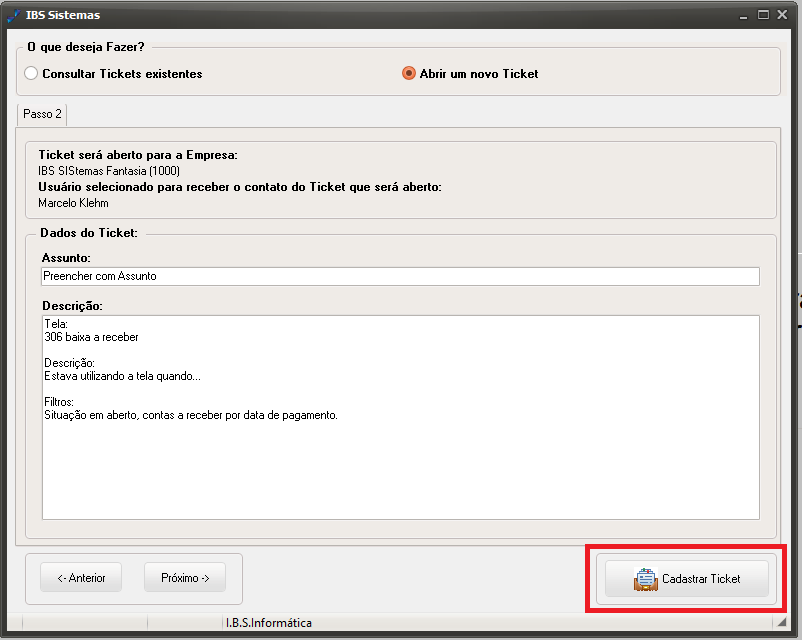The height and width of the screenshot is (640, 802).
Task: Advance with the Próximo -> button
Action: [x=185, y=578]
